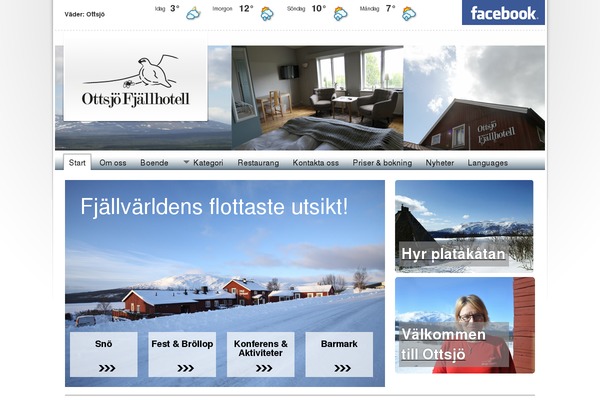Click the Söndag 10° temperature
The height and width of the screenshot is (400, 600).
coord(319,8)
